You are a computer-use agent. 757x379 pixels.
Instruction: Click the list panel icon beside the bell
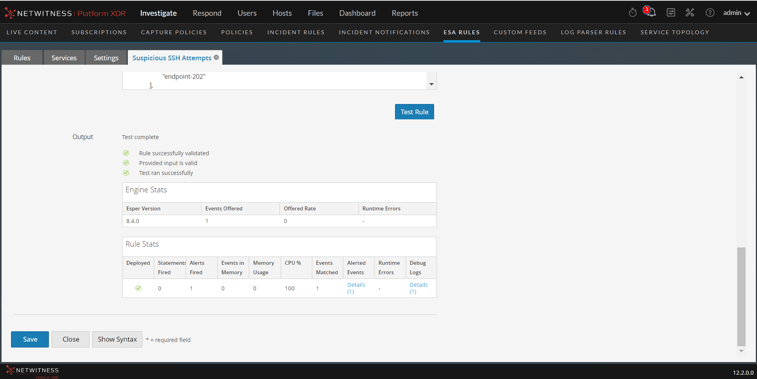[x=671, y=13]
